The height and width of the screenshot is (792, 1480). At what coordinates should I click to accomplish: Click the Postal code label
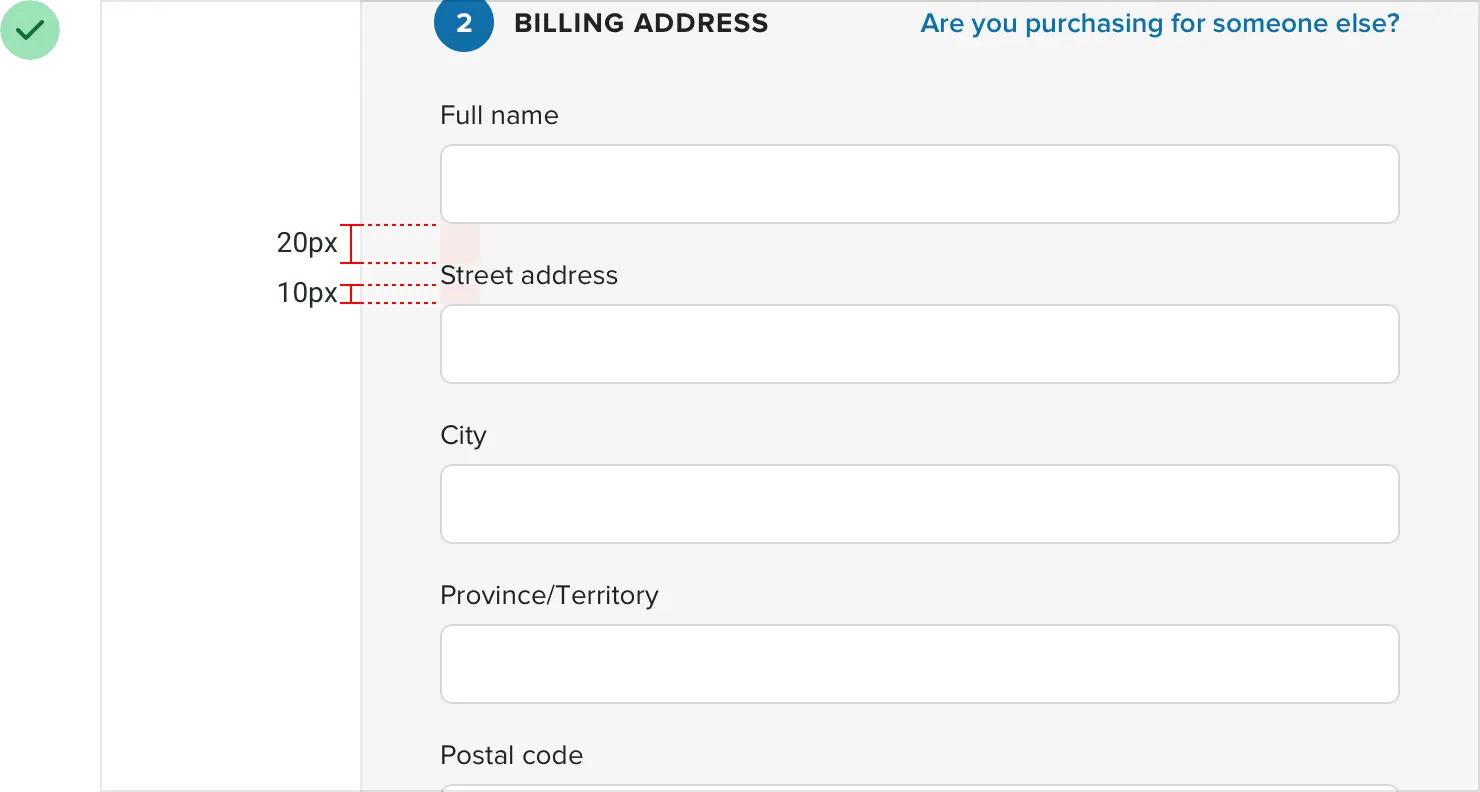(511, 756)
